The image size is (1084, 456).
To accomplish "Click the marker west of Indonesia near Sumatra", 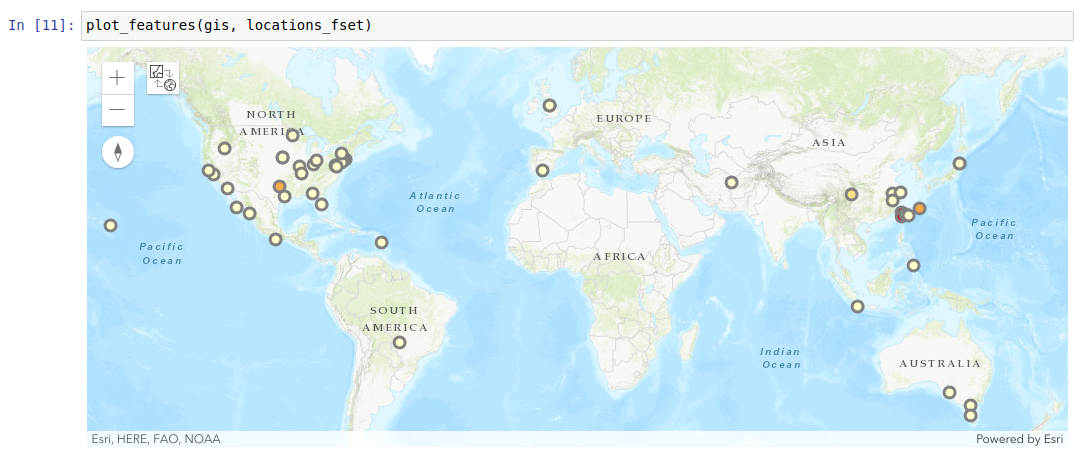I will tap(857, 306).
